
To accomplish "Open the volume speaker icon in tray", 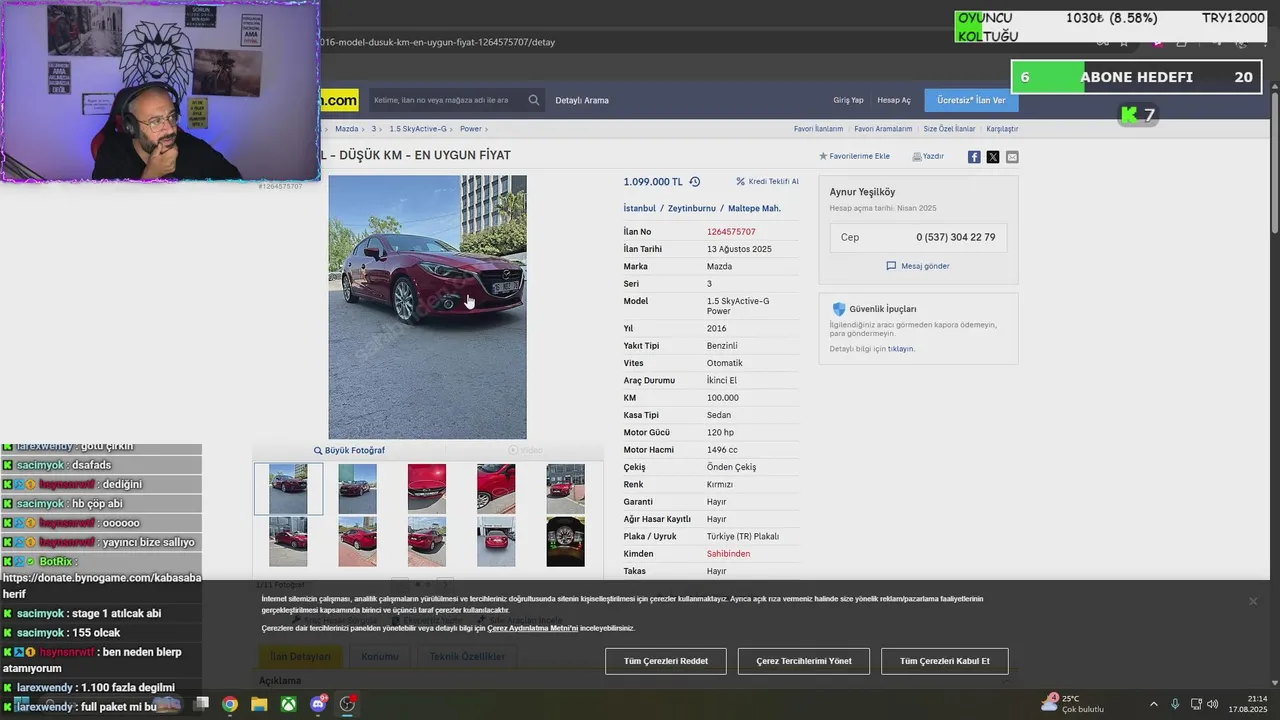I will (1212, 704).
